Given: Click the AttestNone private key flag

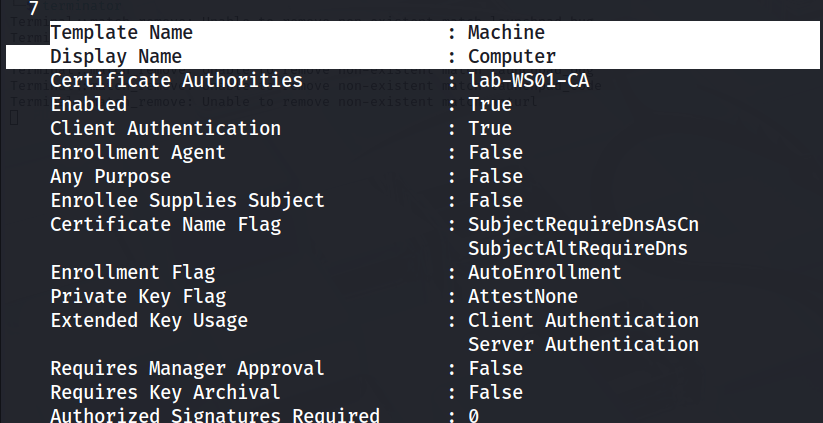Looking at the screenshot, I should [523, 296].
